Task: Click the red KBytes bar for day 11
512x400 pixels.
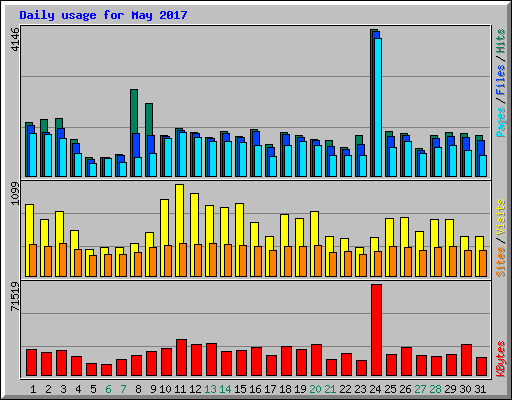Action: coord(181,358)
